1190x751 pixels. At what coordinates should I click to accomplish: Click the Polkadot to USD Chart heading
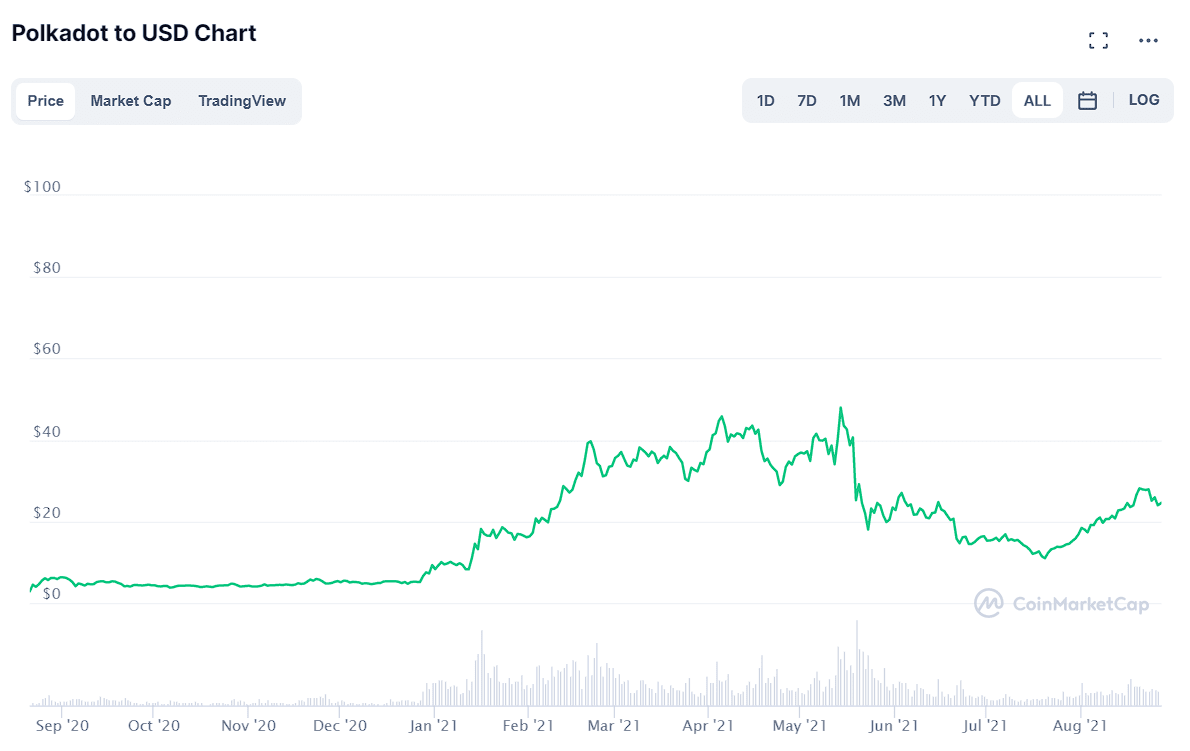pyautogui.click(x=134, y=33)
